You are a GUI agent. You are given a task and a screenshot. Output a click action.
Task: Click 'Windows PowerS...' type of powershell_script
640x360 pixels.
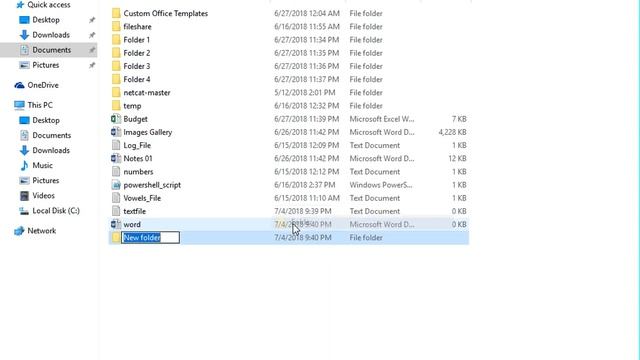(x=381, y=185)
